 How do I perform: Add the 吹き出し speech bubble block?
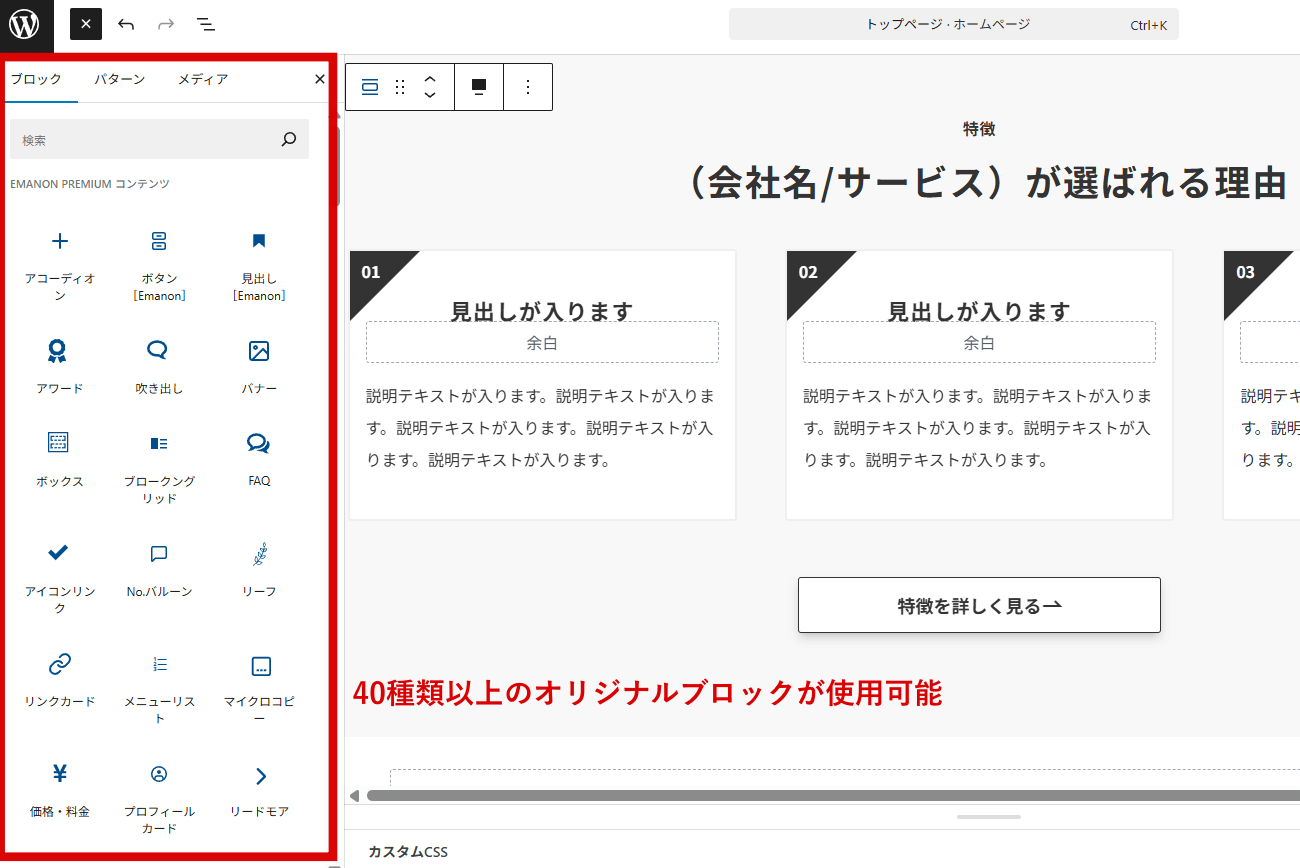(x=159, y=365)
